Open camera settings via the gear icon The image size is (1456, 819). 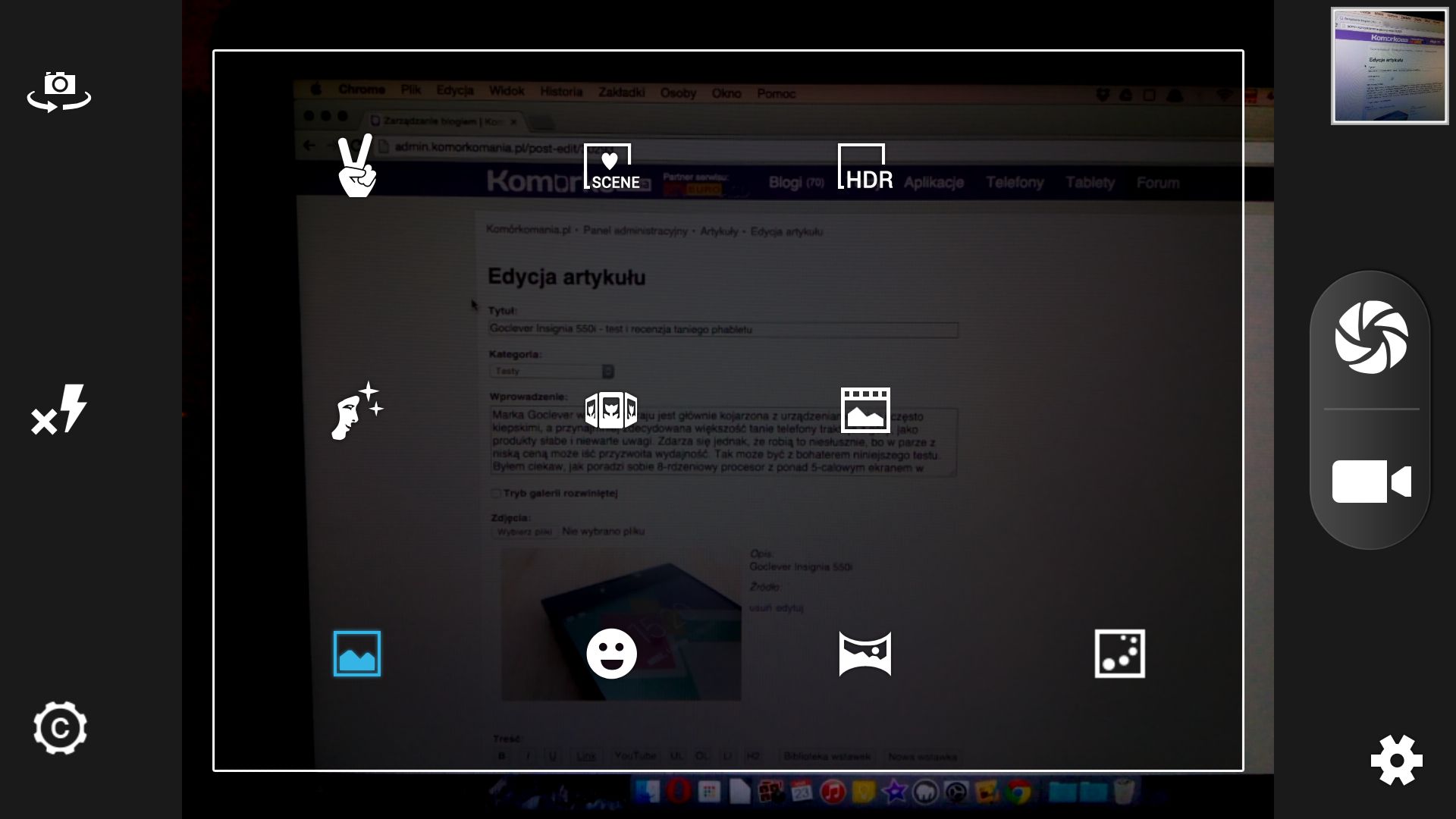coord(1396,759)
